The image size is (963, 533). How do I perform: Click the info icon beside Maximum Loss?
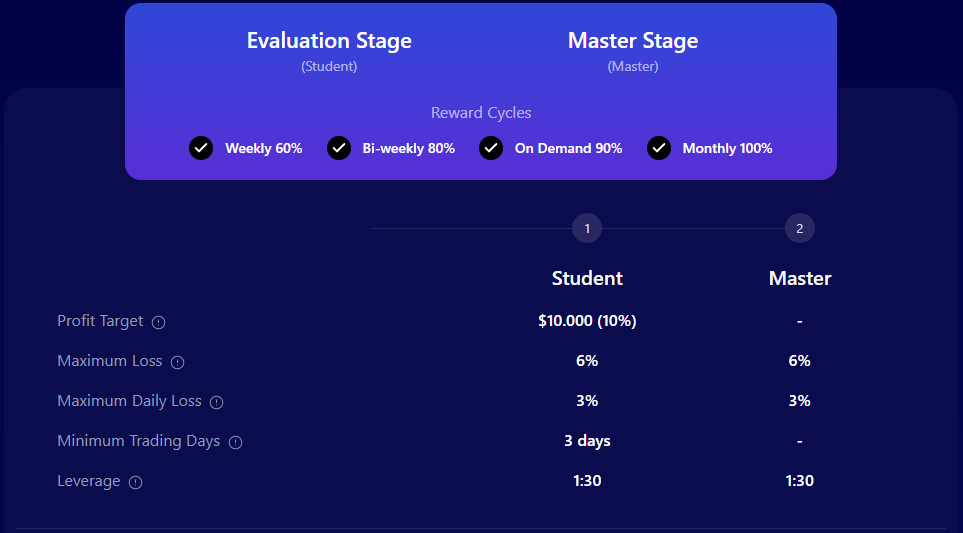click(x=177, y=362)
